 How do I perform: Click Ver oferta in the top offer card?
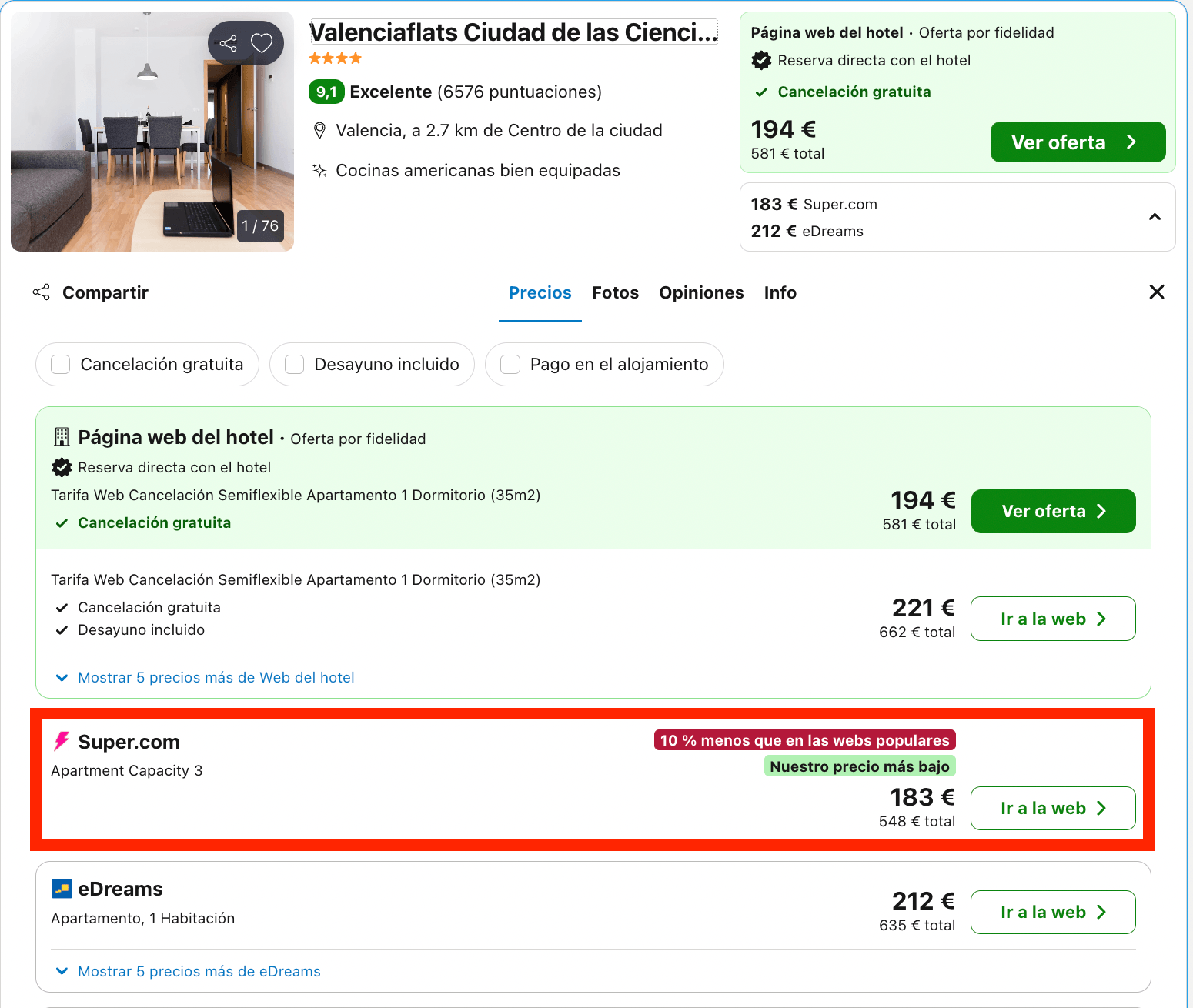[x=1078, y=142]
